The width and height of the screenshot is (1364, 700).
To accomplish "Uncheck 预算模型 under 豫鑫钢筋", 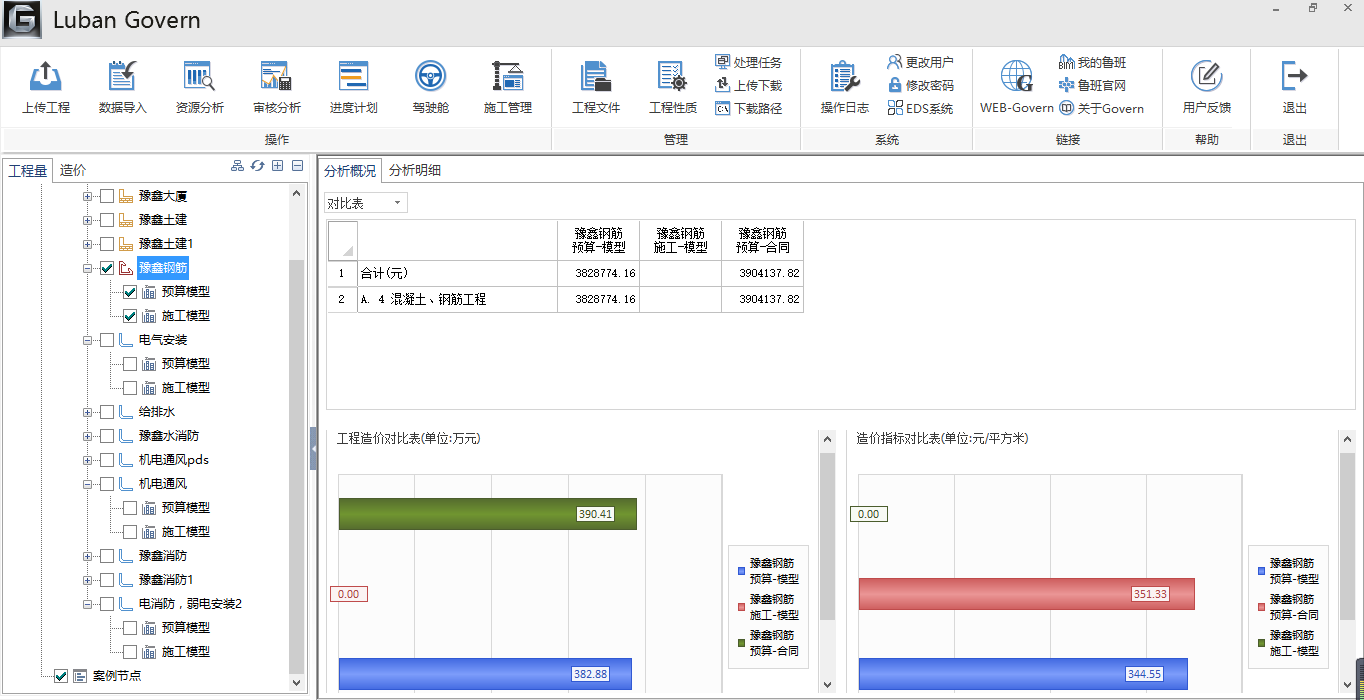I will click(130, 292).
